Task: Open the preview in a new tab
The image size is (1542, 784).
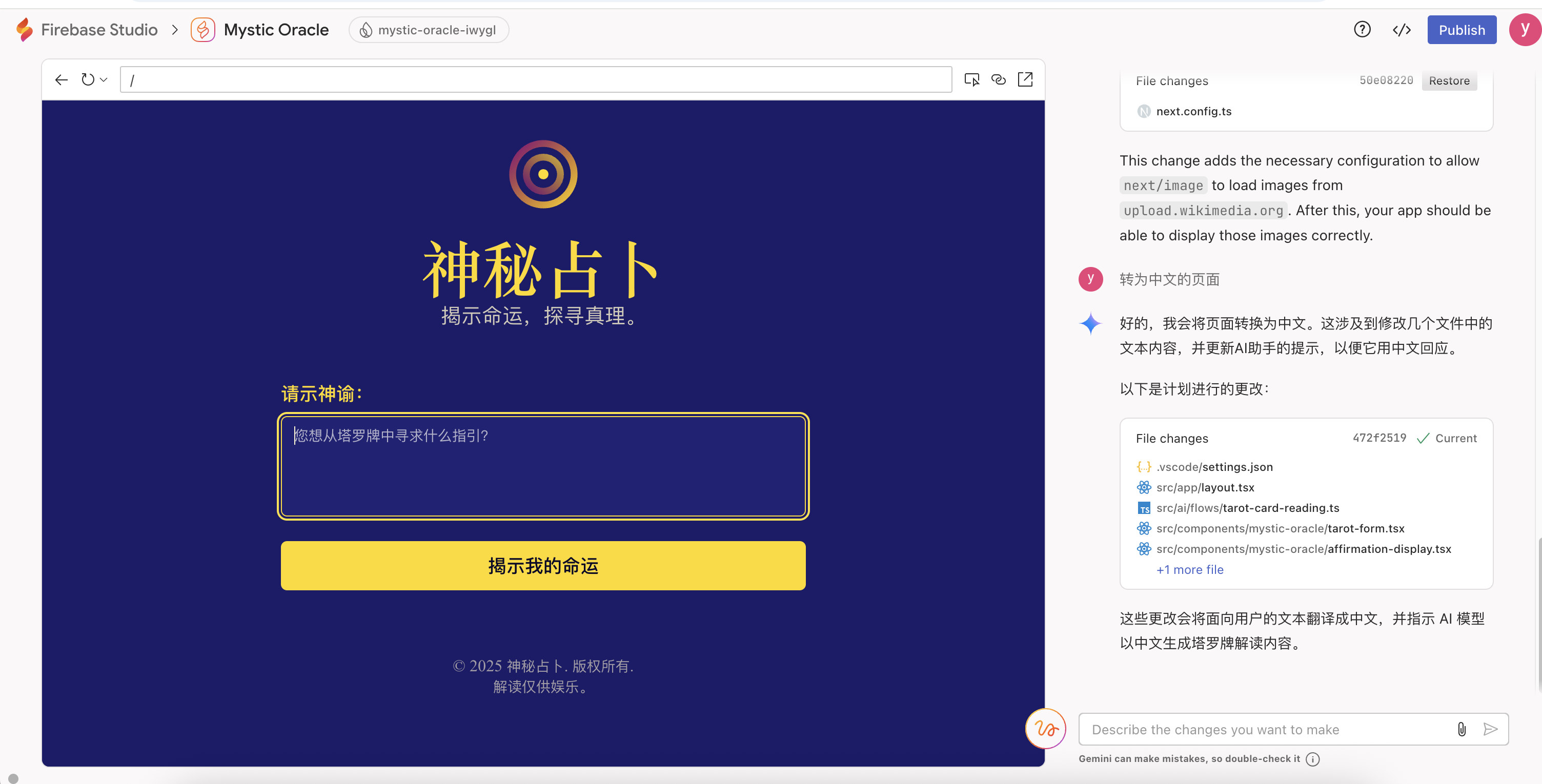Action: tap(1025, 79)
